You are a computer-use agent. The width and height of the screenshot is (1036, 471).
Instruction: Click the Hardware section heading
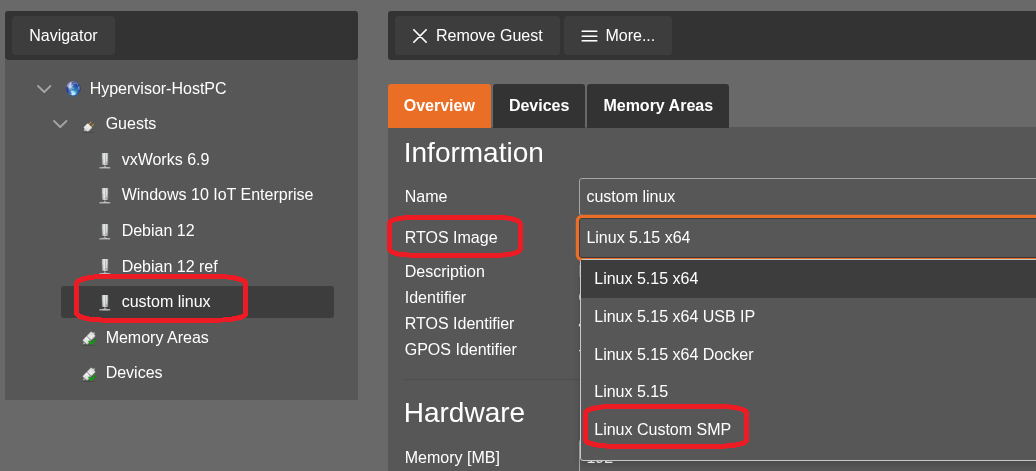click(464, 413)
